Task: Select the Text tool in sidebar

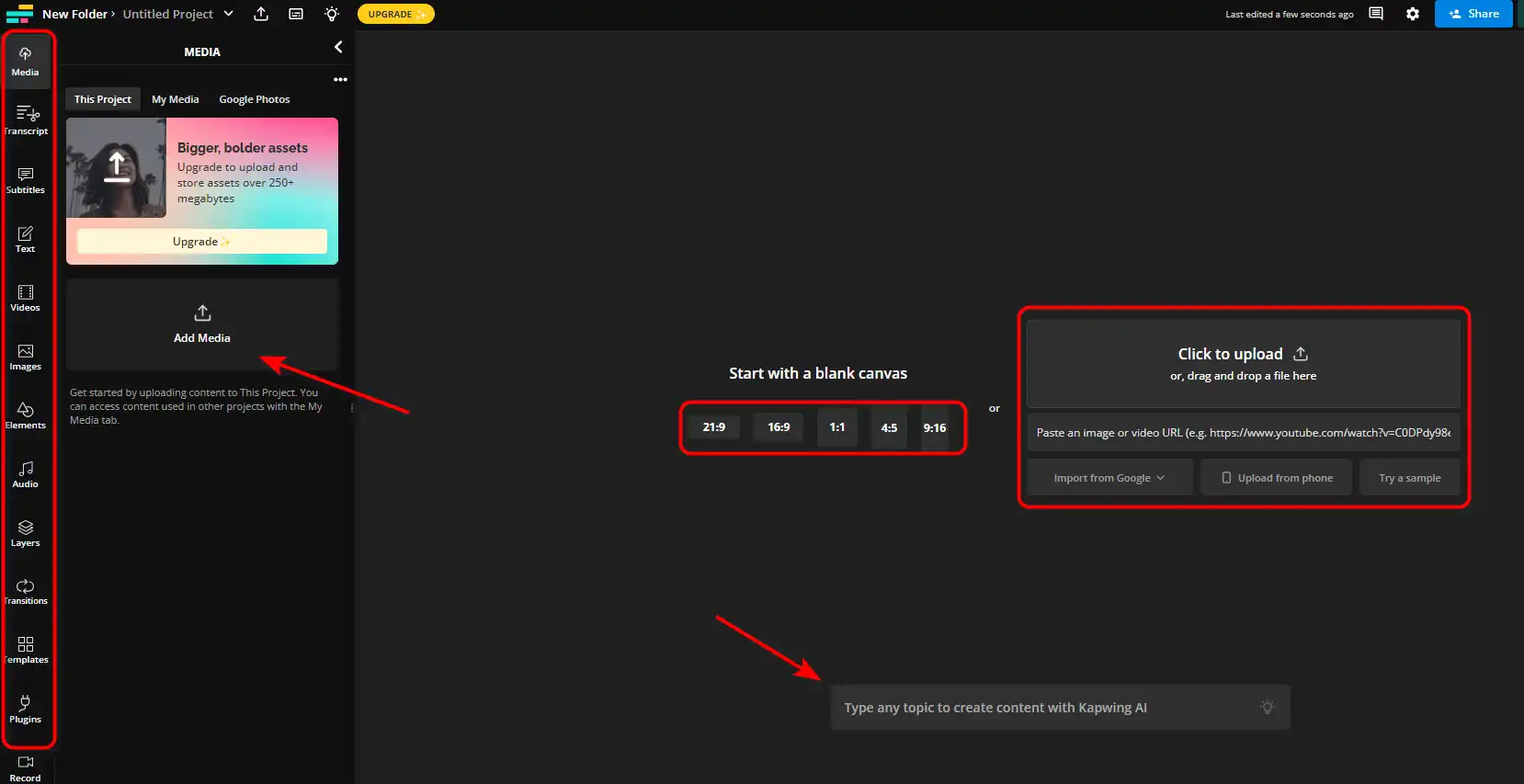Action: click(x=25, y=238)
